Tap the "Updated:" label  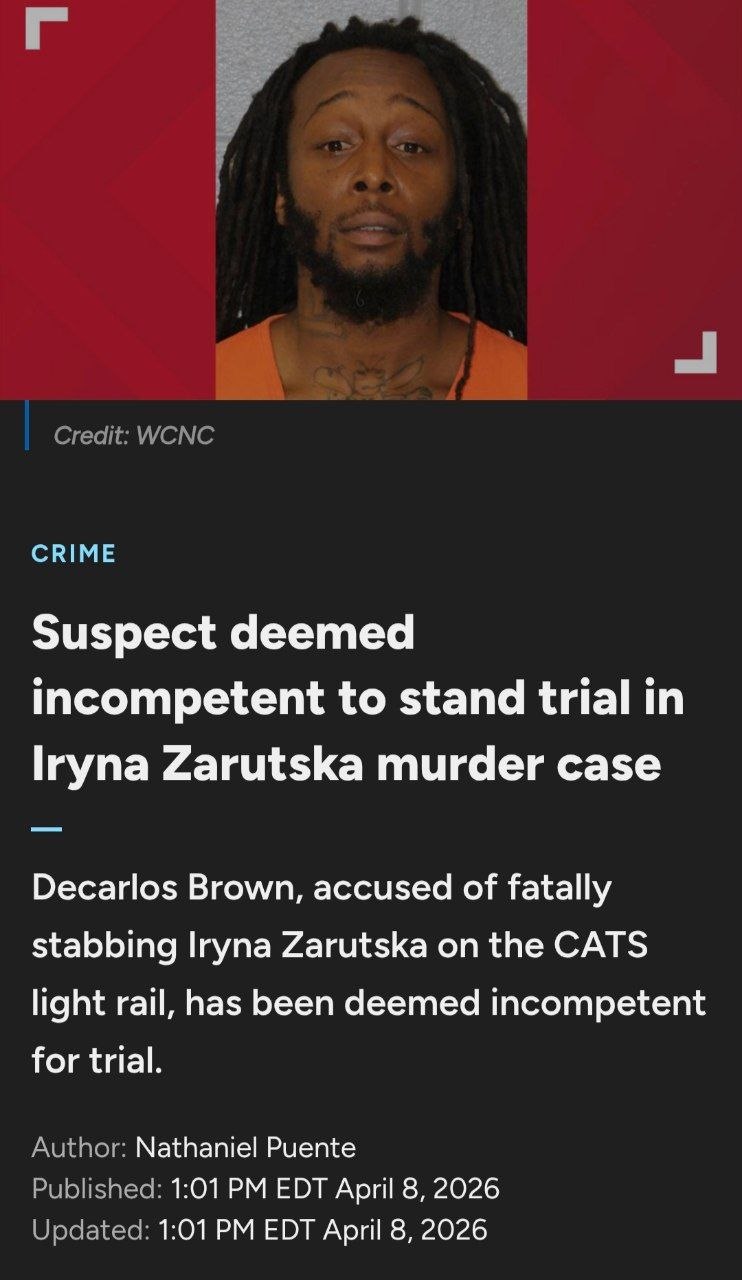[x=91, y=1229]
